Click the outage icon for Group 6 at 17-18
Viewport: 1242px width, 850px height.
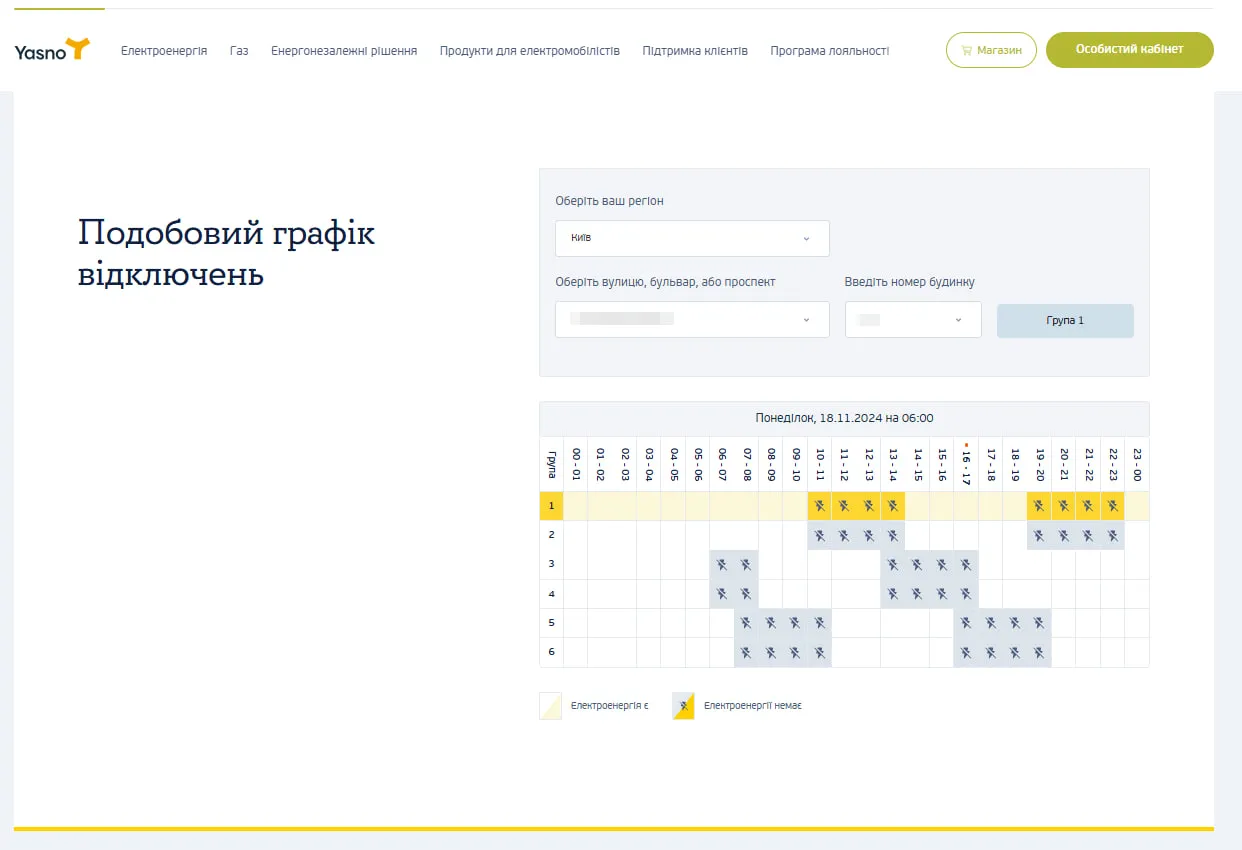point(990,651)
